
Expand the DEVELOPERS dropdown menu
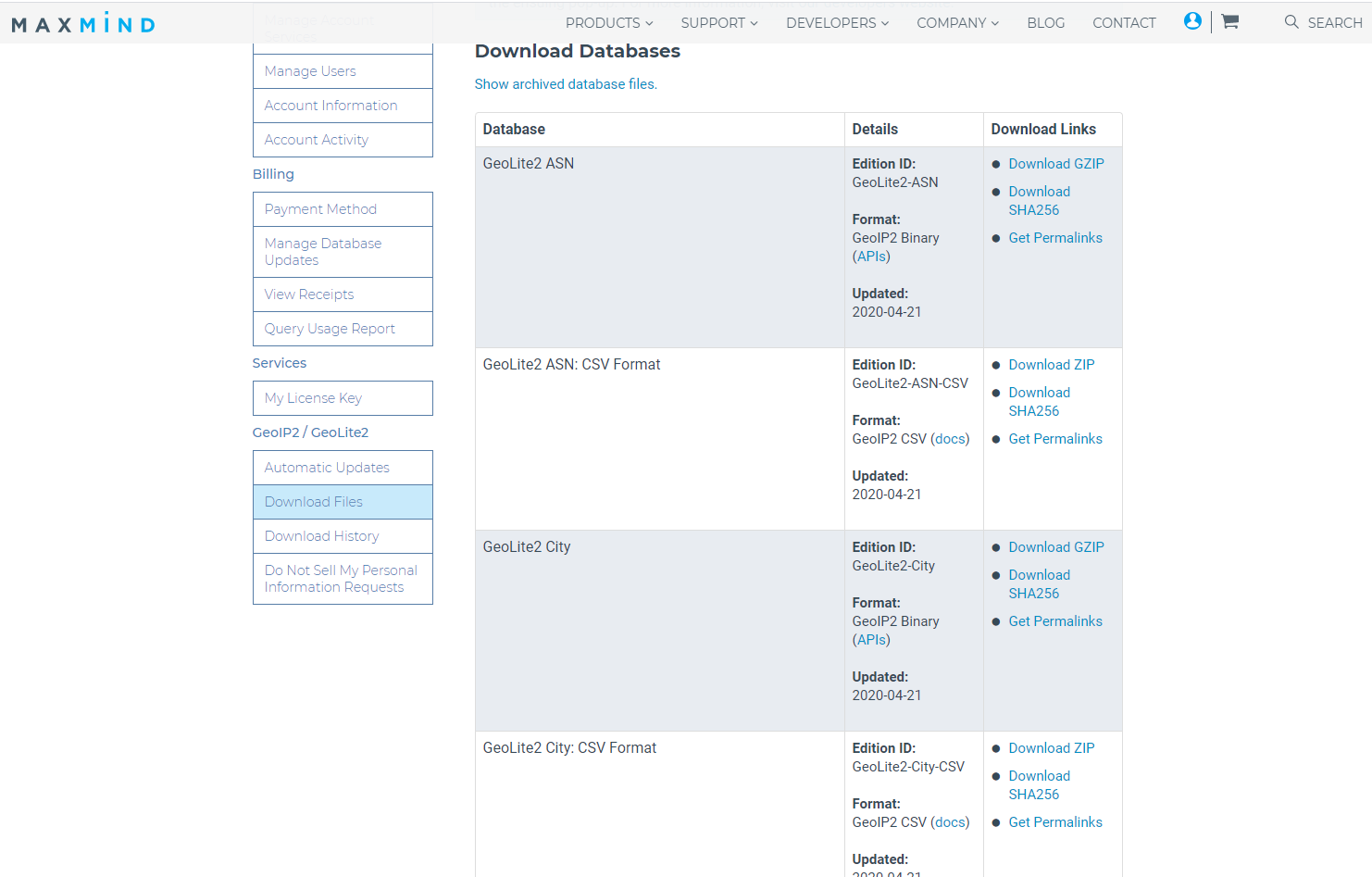pyautogui.click(x=837, y=23)
